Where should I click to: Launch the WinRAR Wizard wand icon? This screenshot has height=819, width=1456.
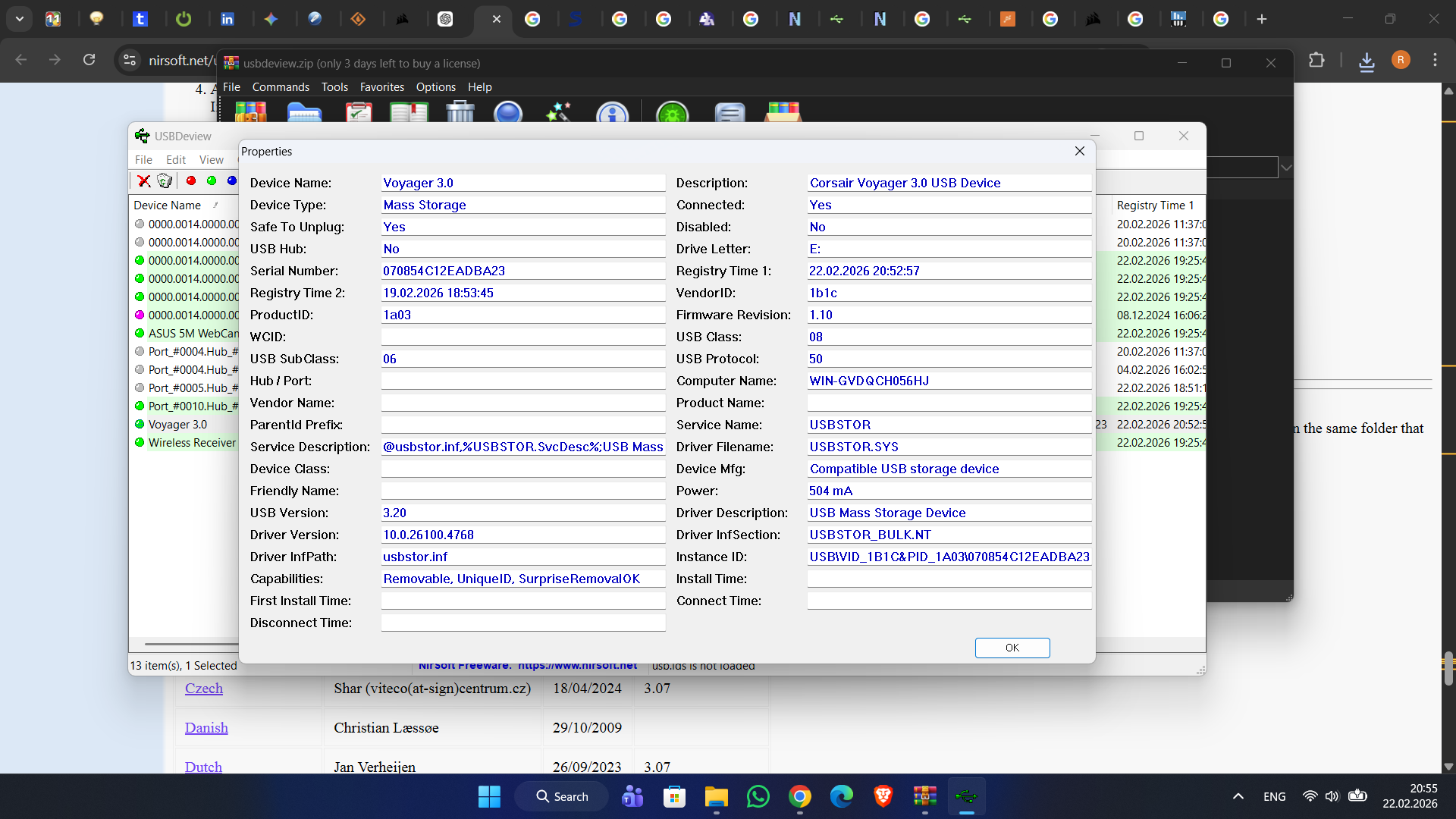[559, 112]
